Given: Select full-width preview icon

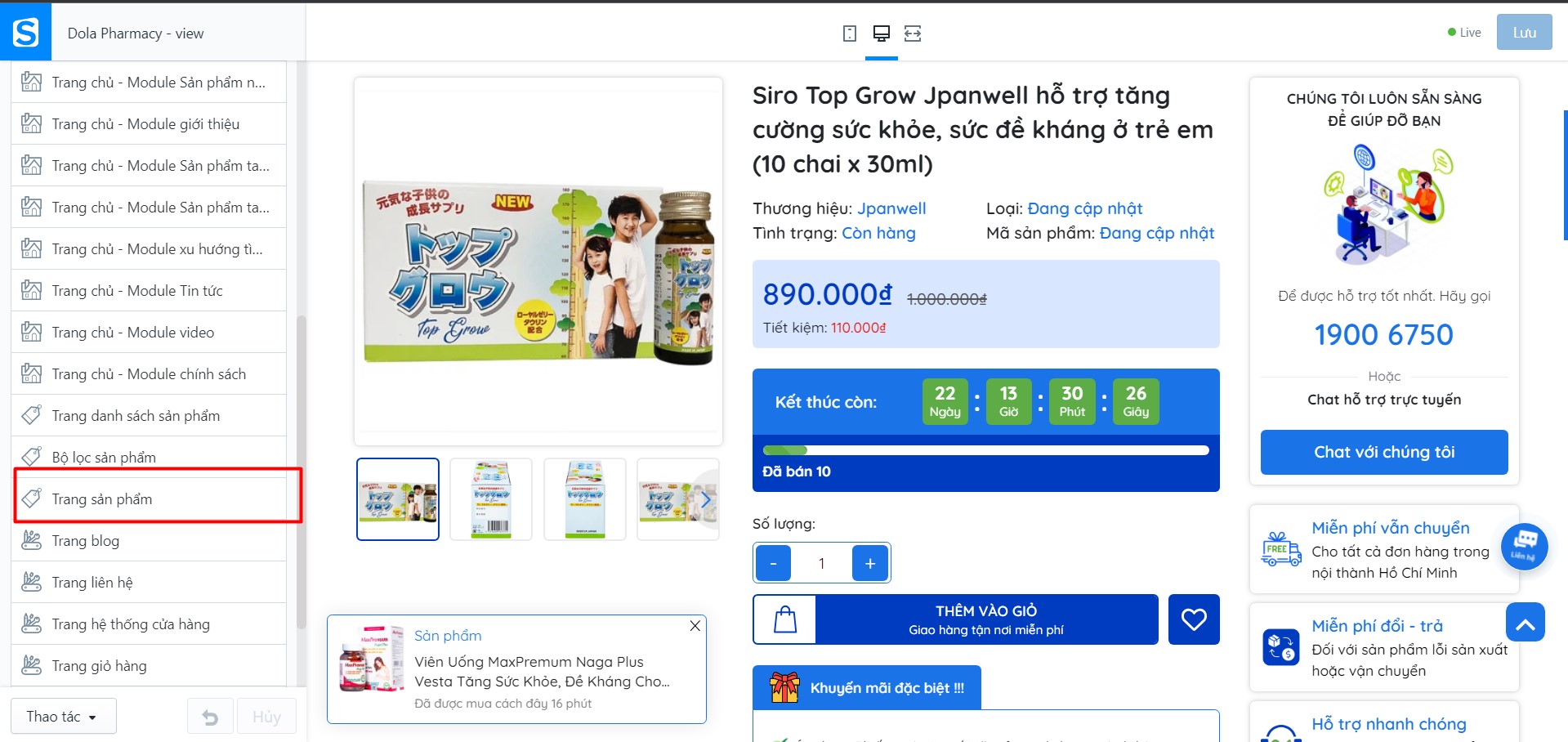Looking at the screenshot, I should pyautogui.click(x=913, y=34).
